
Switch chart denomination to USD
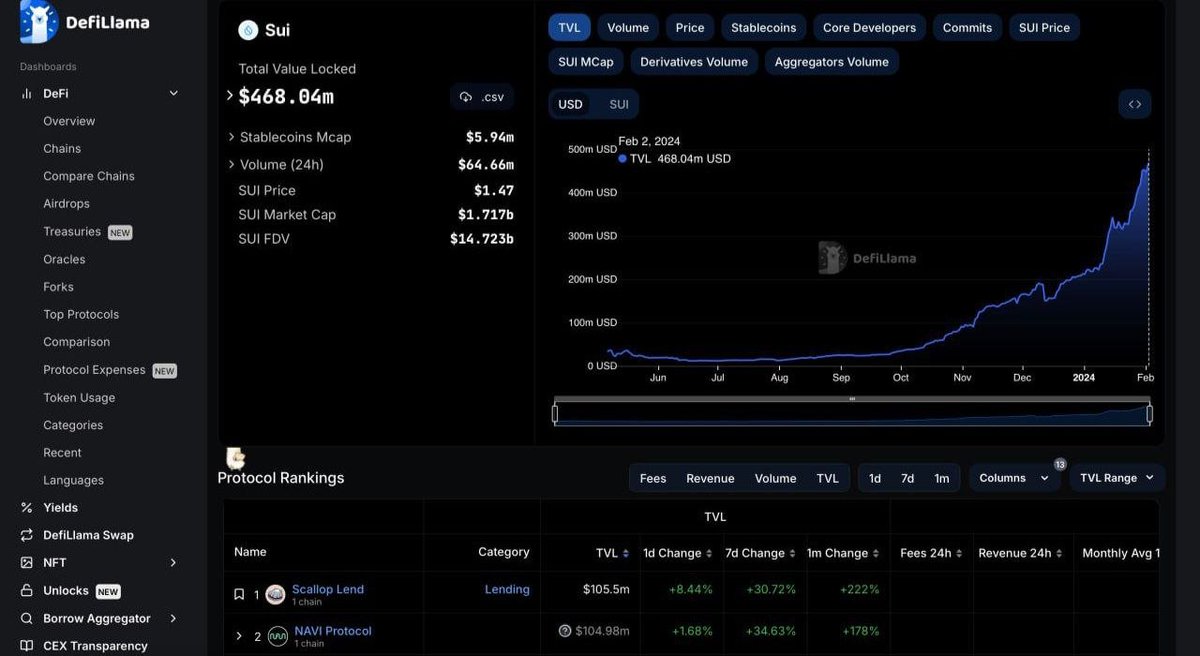[x=571, y=104]
